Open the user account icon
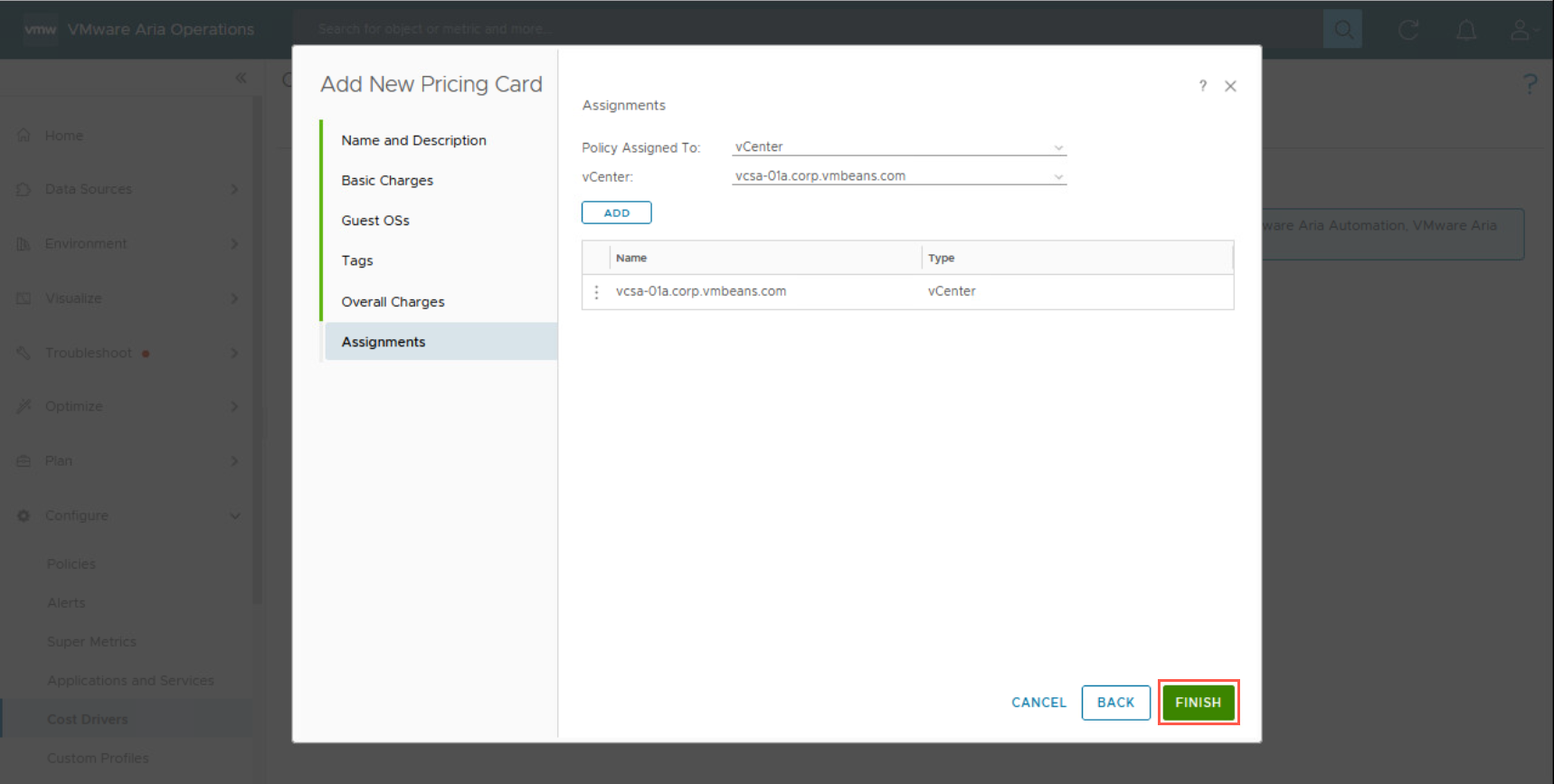 pos(1520,30)
